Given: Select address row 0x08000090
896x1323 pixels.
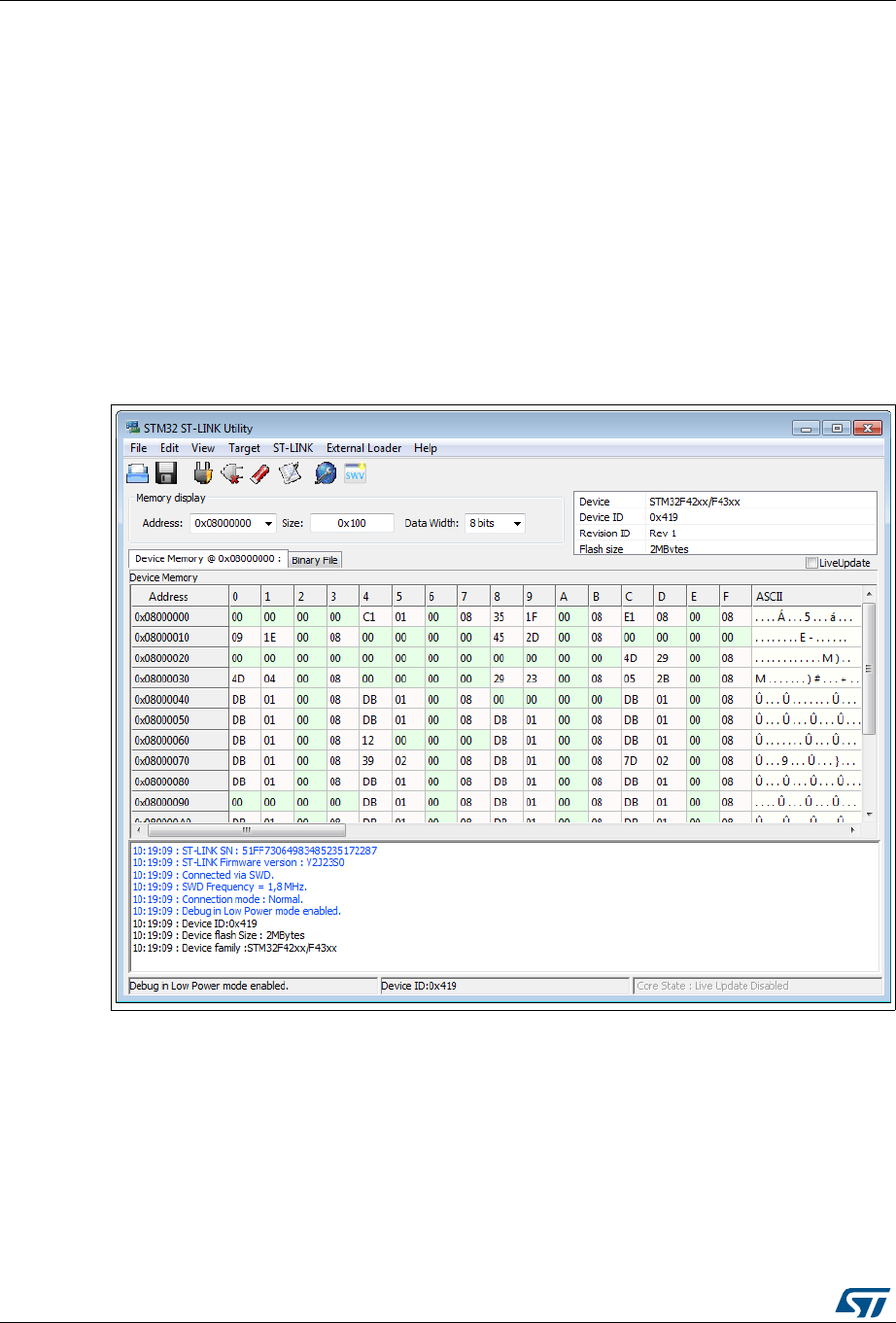Looking at the screenshot, I should pos(178,802).
